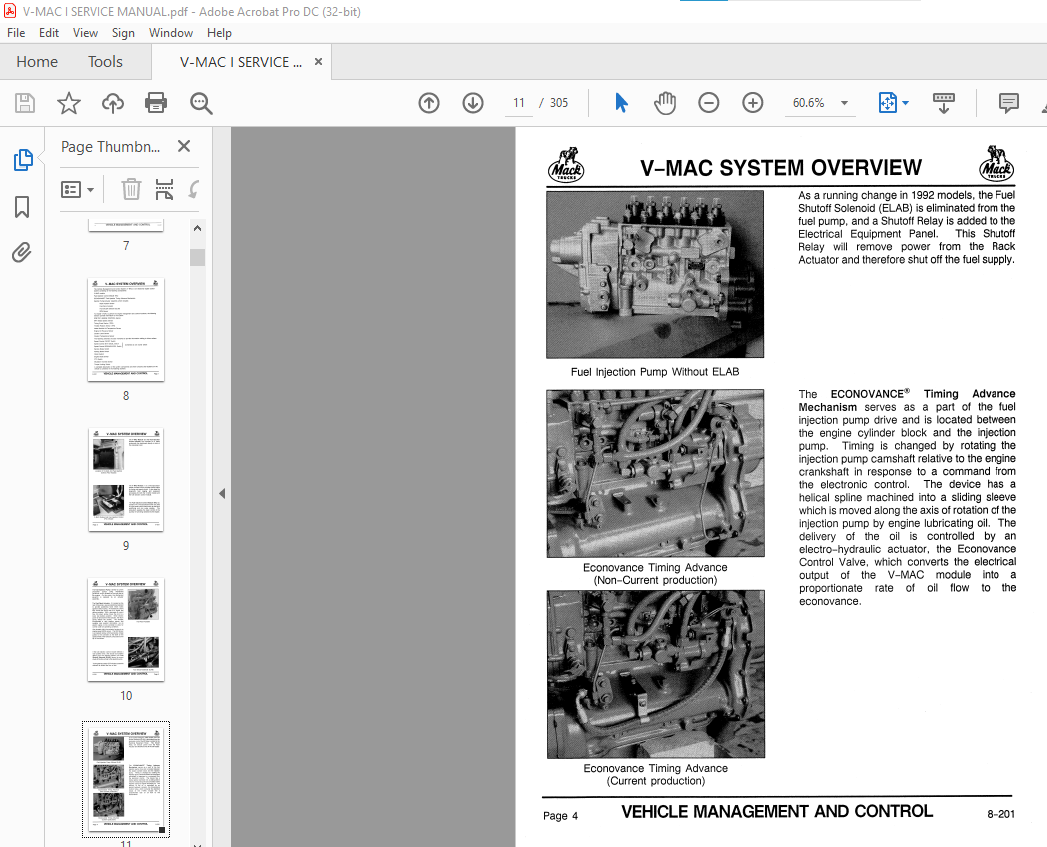
Task: Click the Page 4 footer text
Action: 560,816
